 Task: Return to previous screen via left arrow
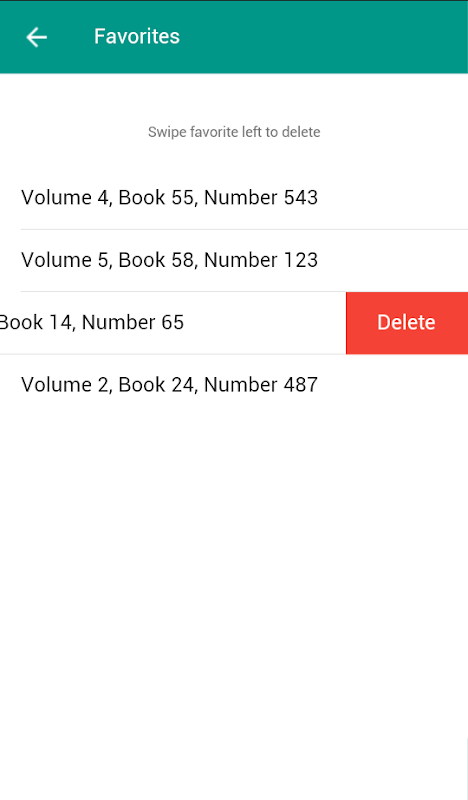click(36, 37)
